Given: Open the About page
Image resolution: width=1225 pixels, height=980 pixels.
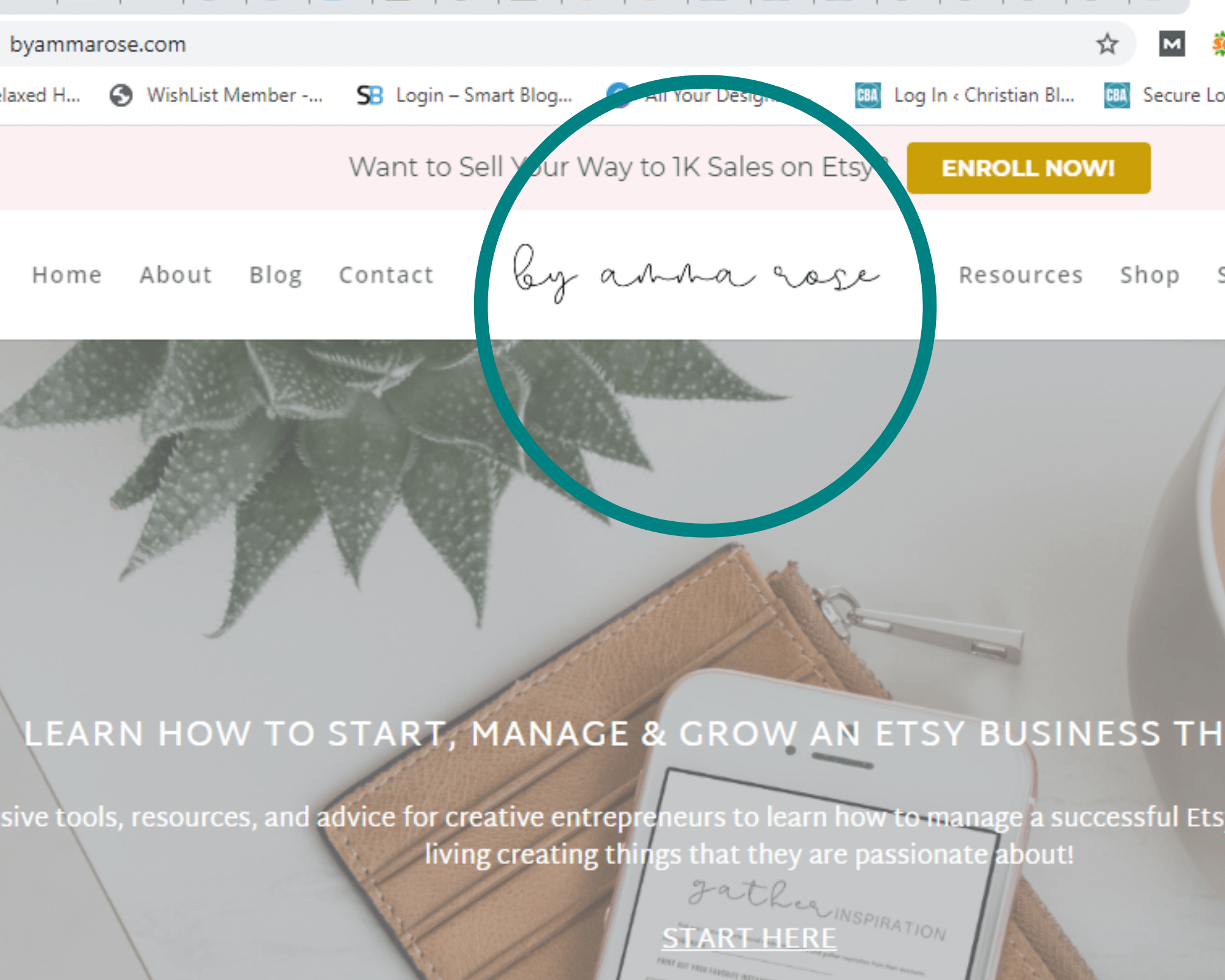Looking at the screenshot, I should pos(176,275).
